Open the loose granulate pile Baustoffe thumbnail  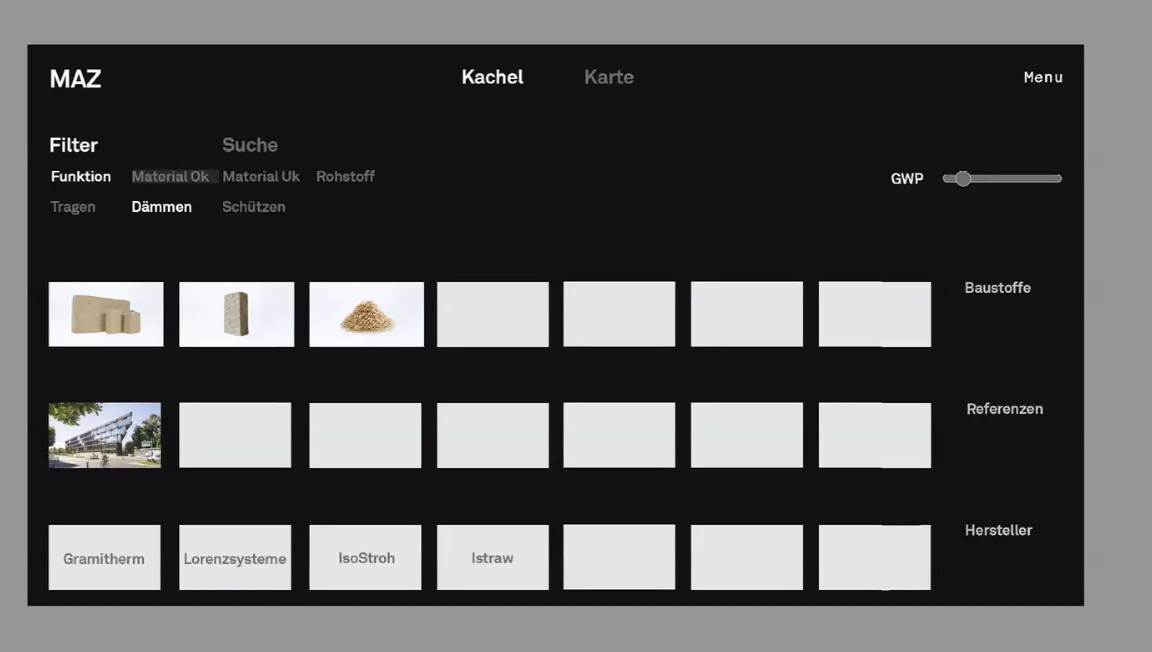click(367, 314)
